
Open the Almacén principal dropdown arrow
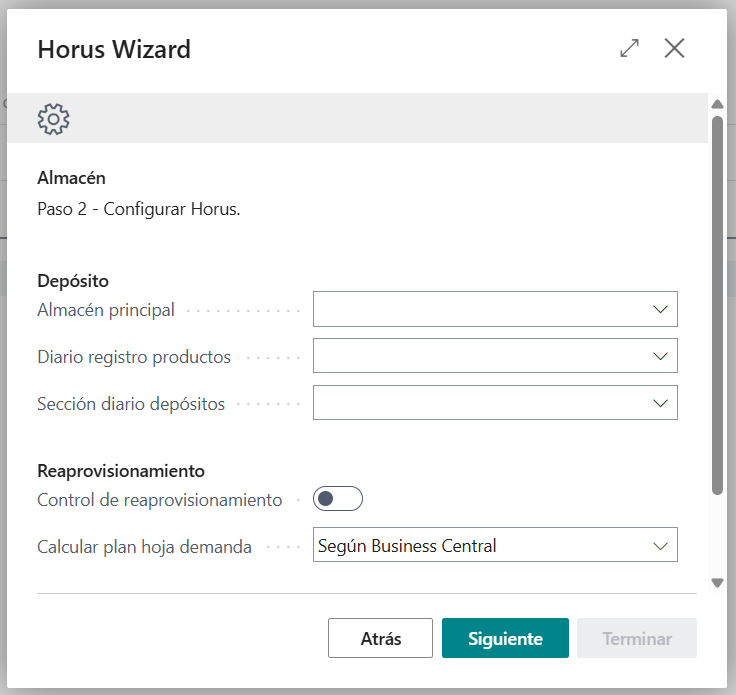tap(660, 309)
